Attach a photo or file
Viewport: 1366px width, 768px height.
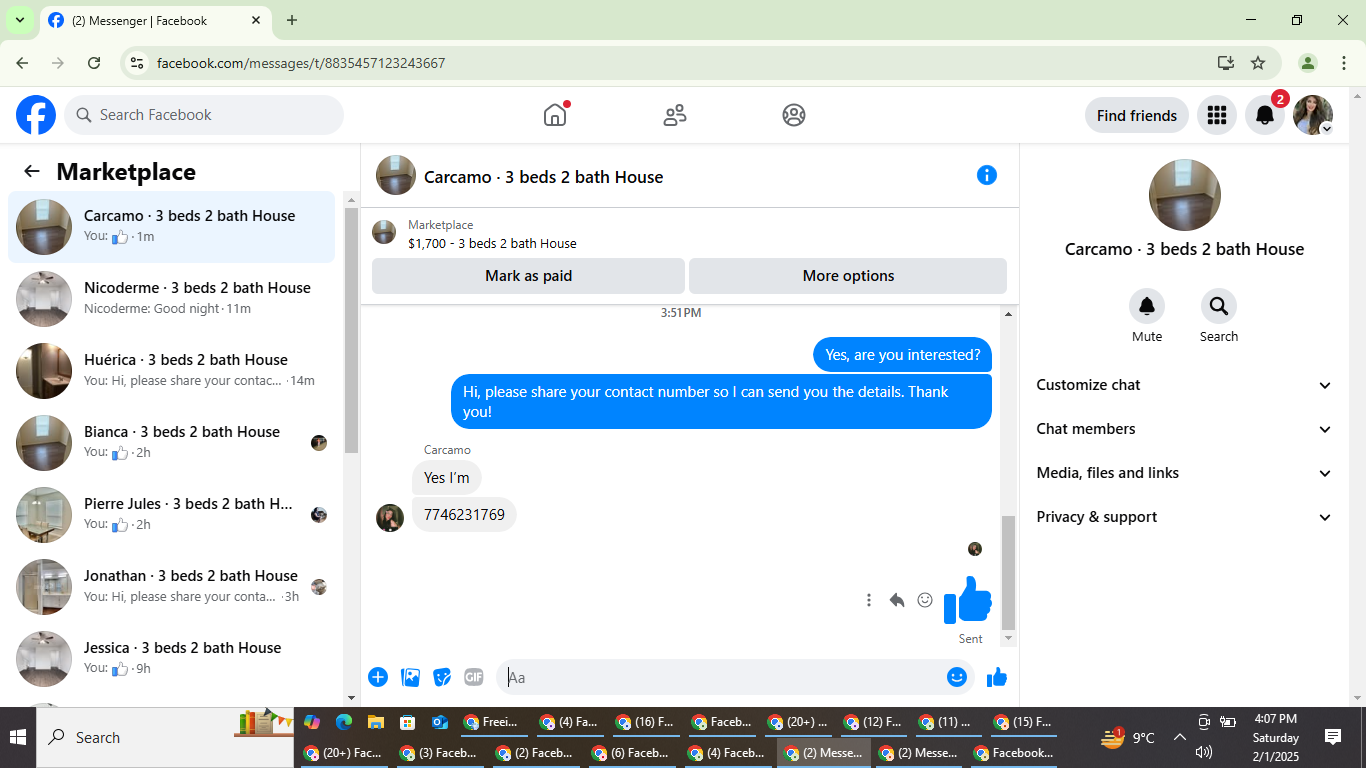[410, 677]
